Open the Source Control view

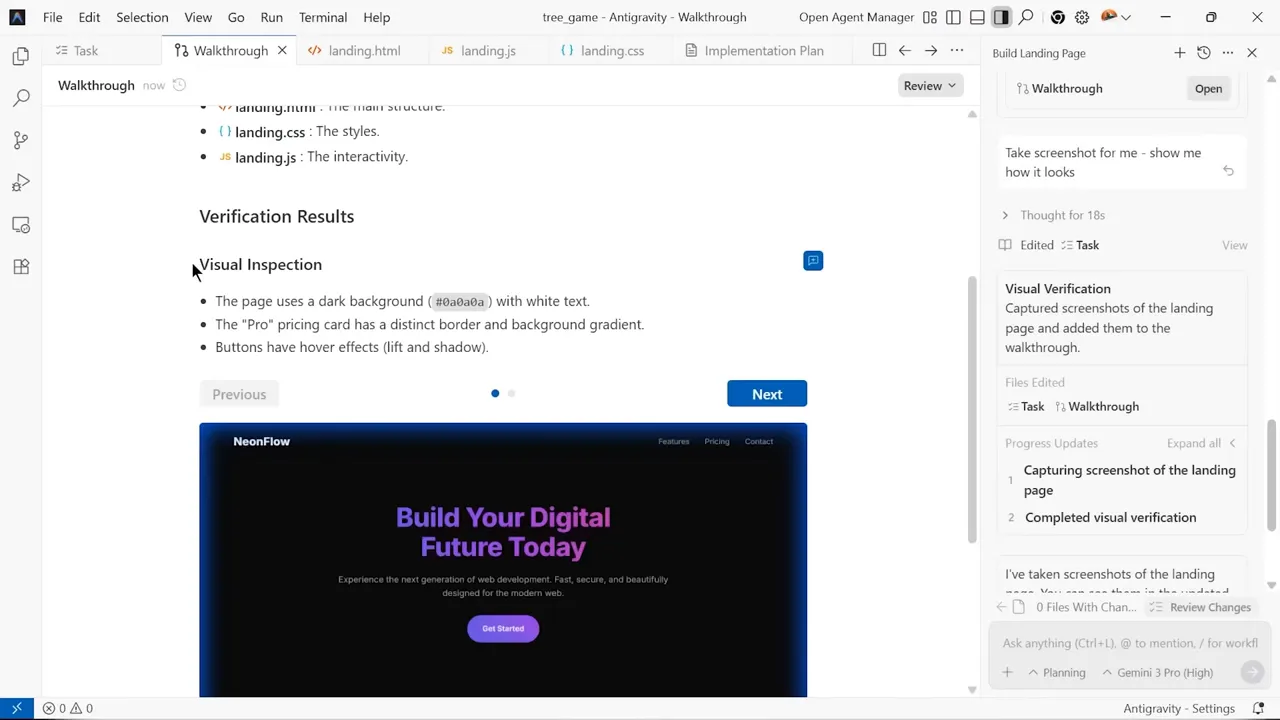pyautogui.click(x=21, y=140)
